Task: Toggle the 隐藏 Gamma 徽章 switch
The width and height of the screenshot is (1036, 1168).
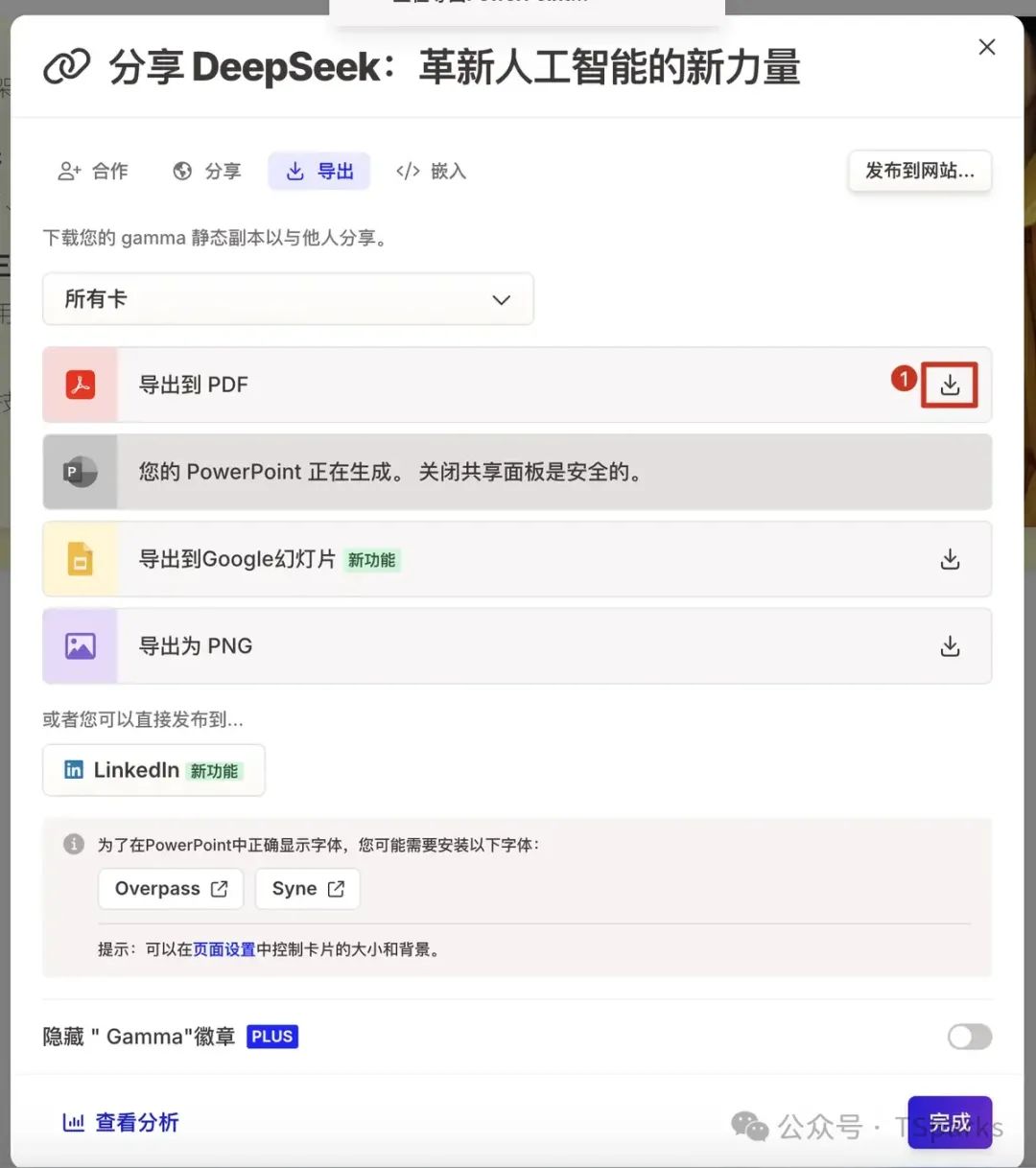Action: point(970,1037)
